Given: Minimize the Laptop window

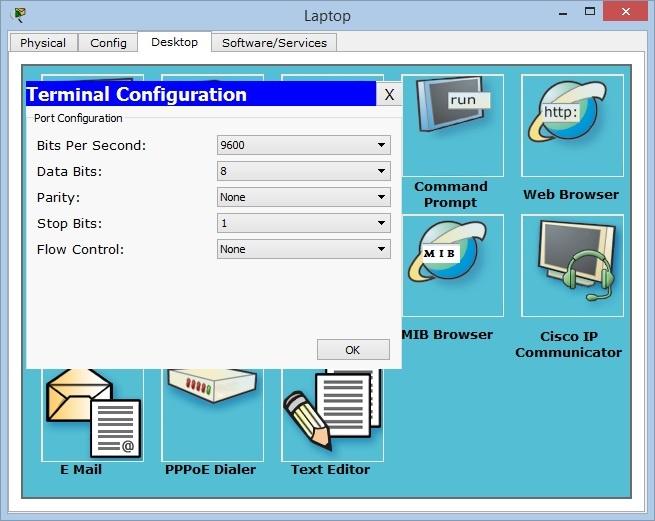Looking at the screenshot, I should (x=563, y=13).
